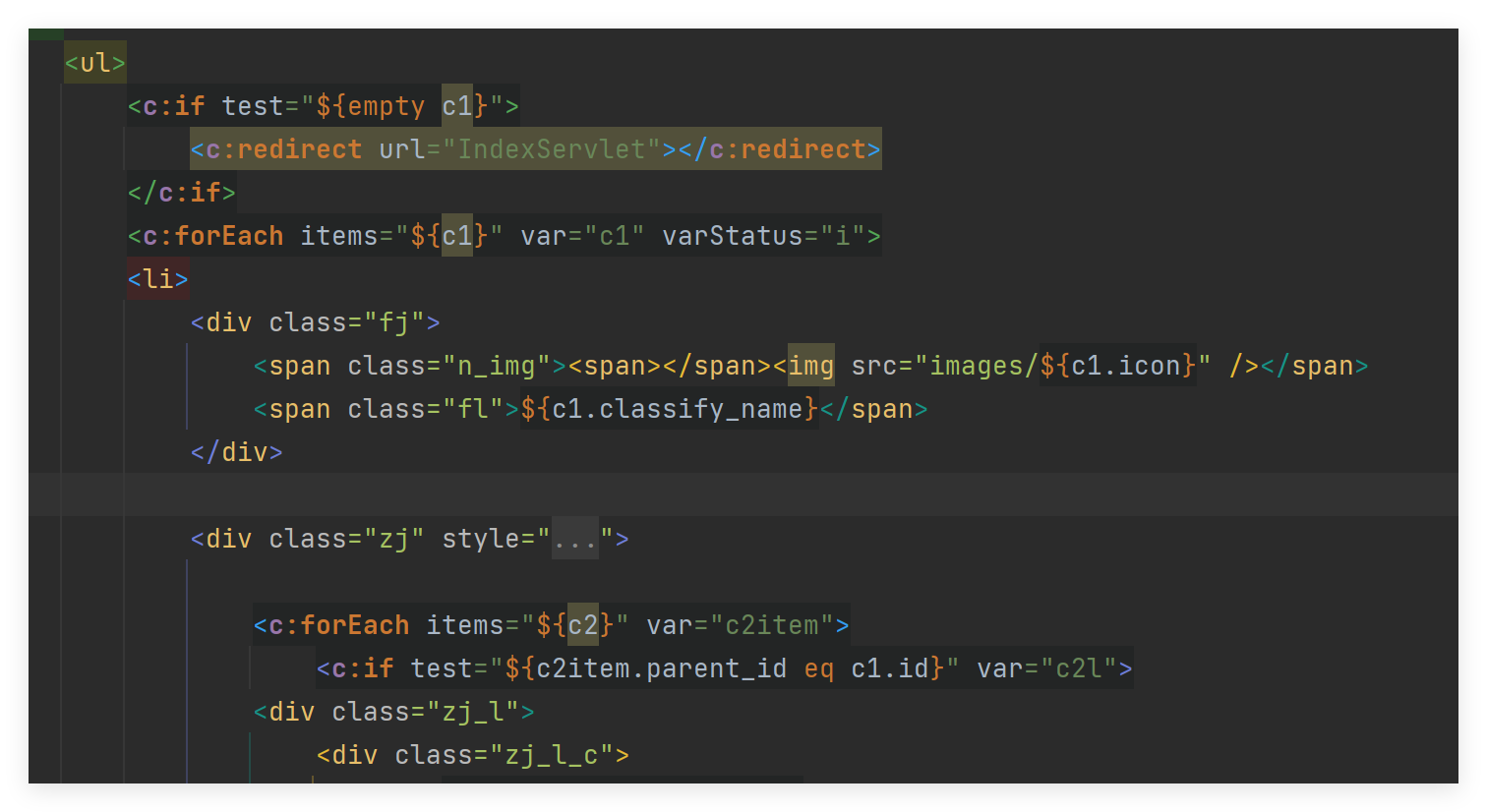Click the "fl" span class value

(473, 409)
